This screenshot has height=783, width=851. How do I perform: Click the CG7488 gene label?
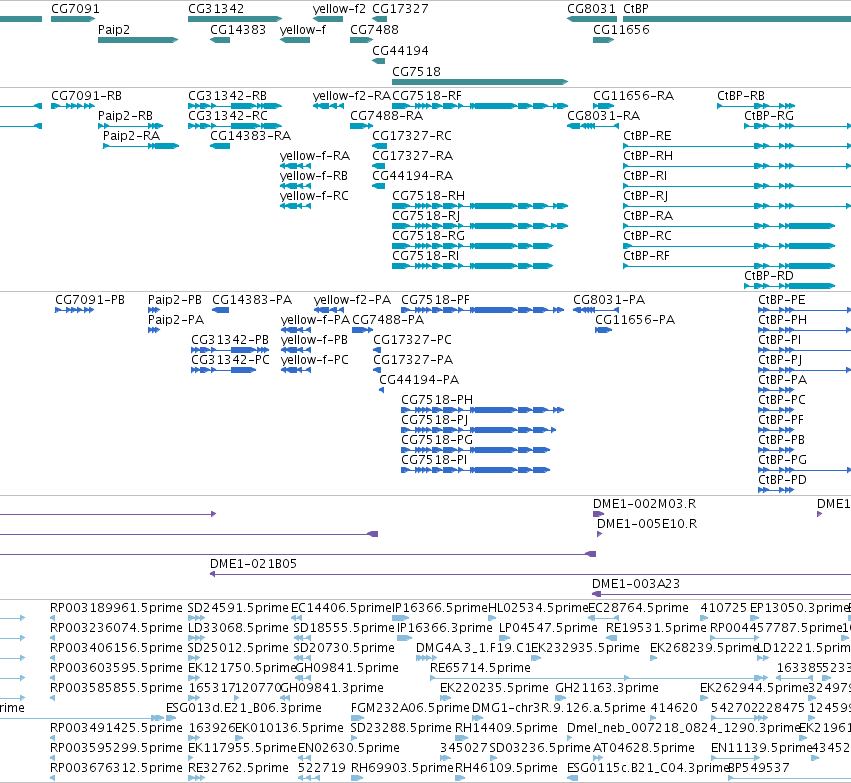374,30
